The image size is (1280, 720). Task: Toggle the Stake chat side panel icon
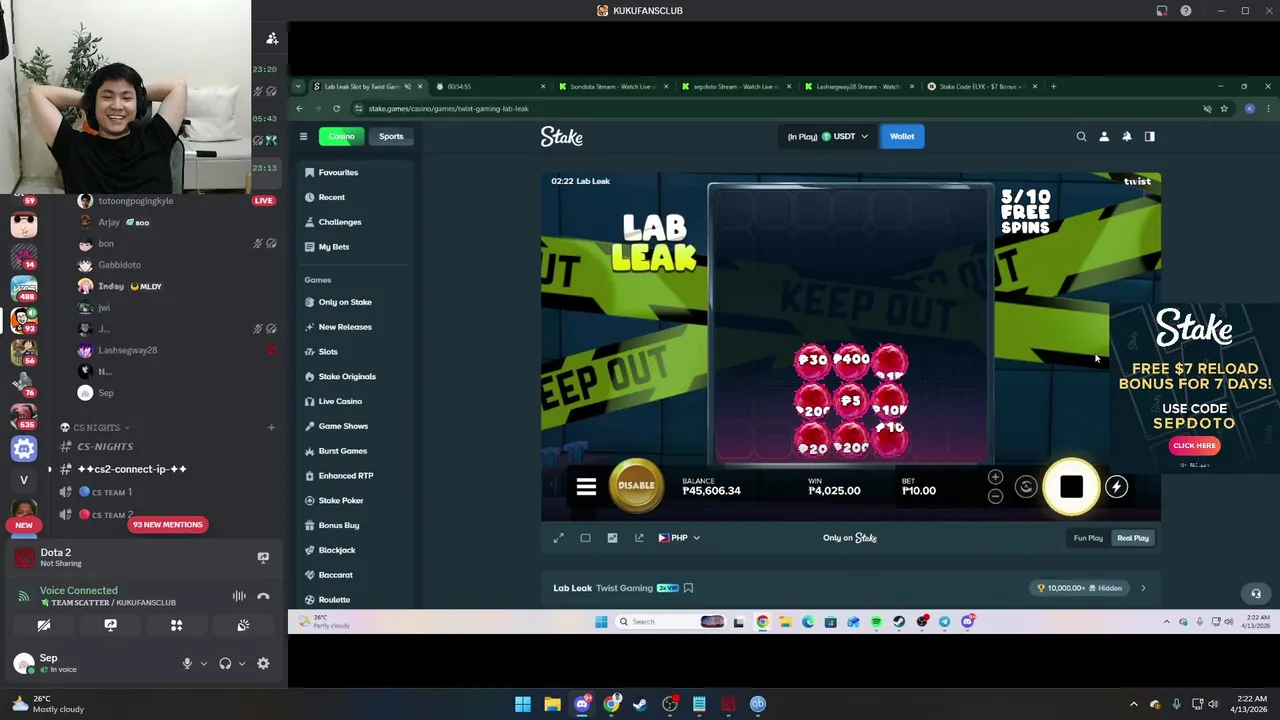tap(1150, 136)
